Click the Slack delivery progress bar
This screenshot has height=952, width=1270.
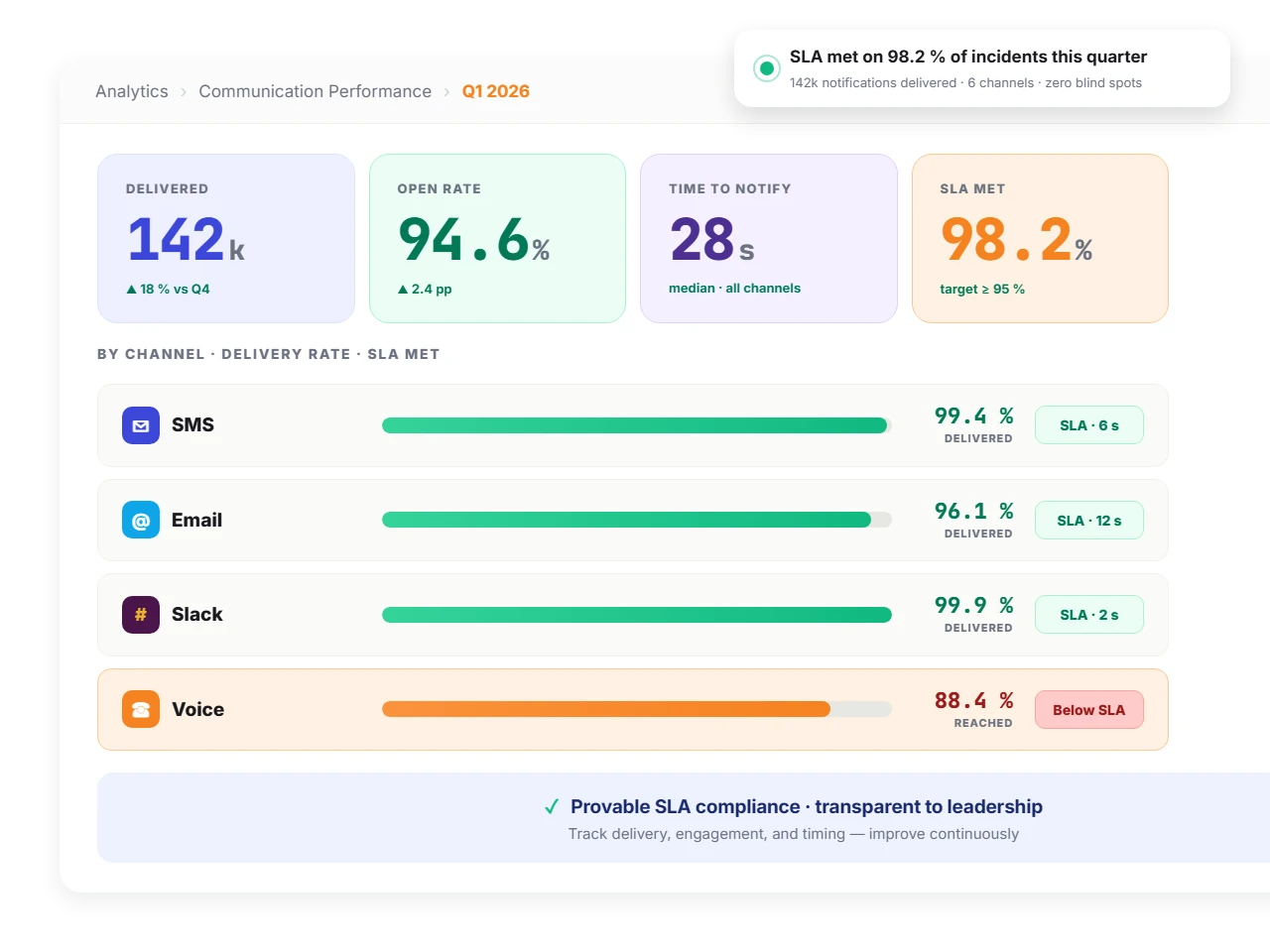[x=637, y=615]
